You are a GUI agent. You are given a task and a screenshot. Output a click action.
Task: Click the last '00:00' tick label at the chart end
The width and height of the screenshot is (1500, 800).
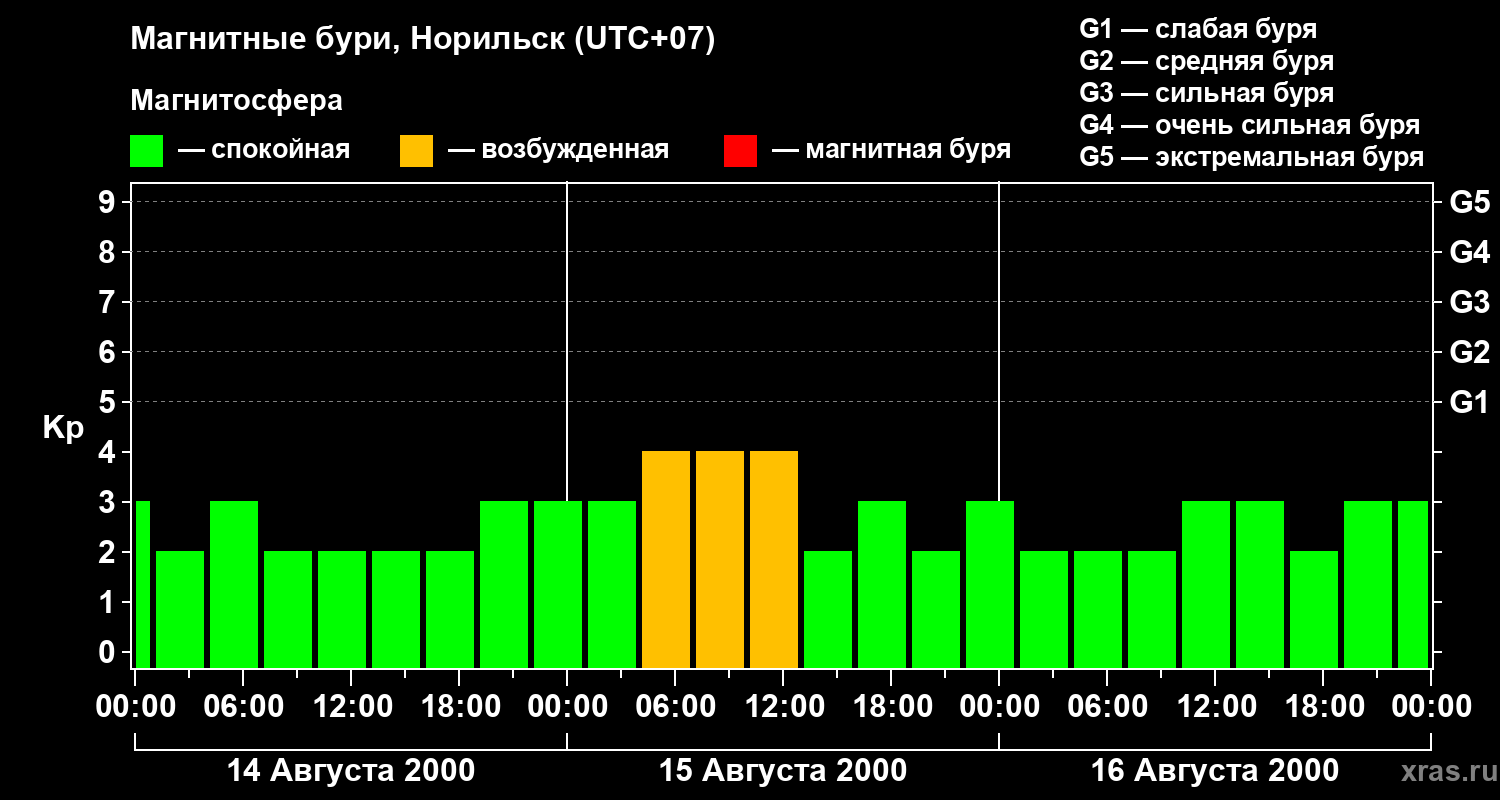(x=1431, y=706)
